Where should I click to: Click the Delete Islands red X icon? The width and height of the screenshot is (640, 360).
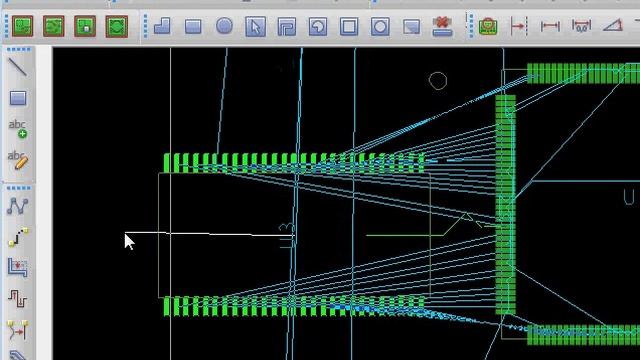442,27
